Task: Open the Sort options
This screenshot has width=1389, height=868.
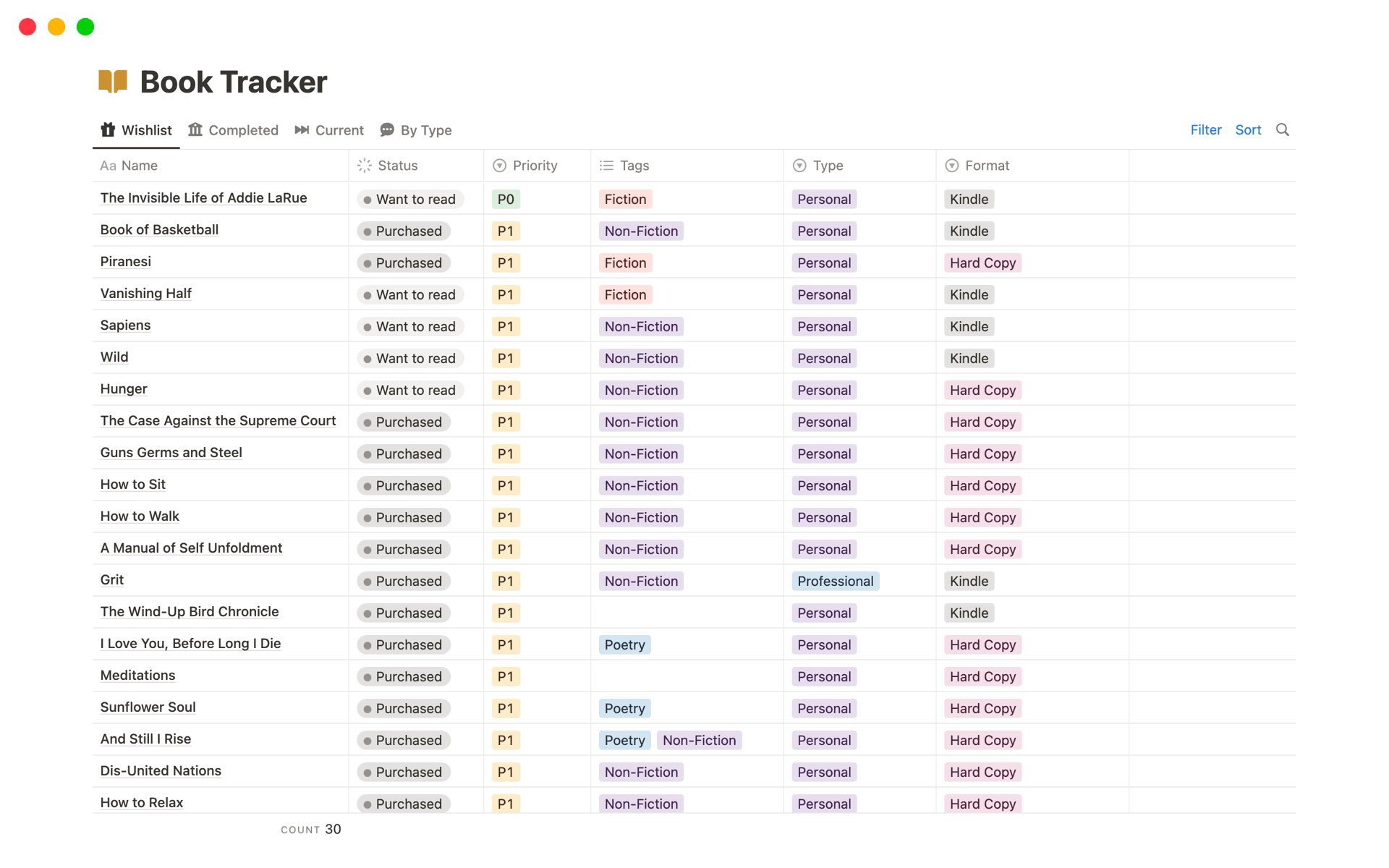Action: click(x=1248, y=129)
